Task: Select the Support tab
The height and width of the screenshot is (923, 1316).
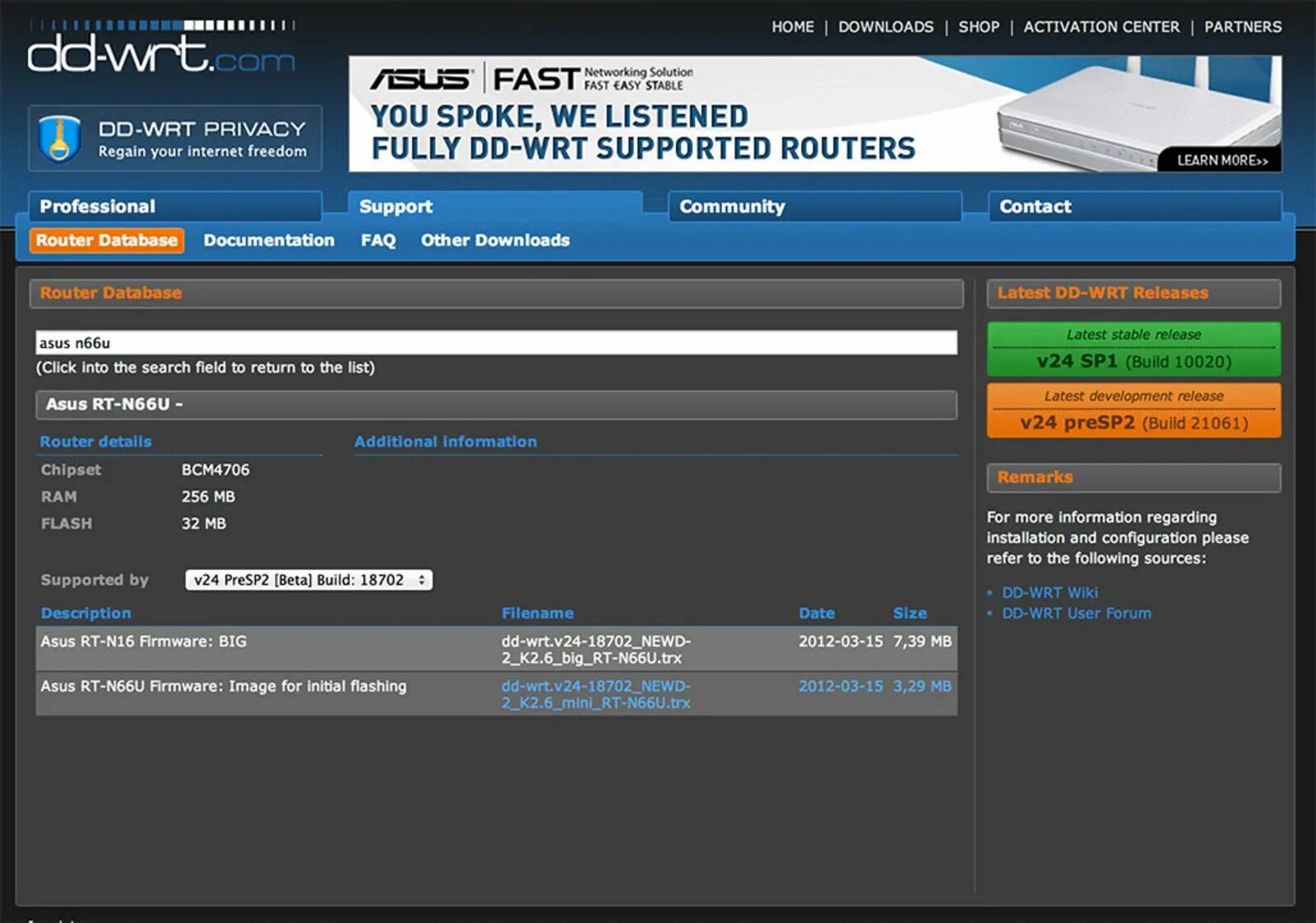Action: pyautogui.click(x=494, y=206)
